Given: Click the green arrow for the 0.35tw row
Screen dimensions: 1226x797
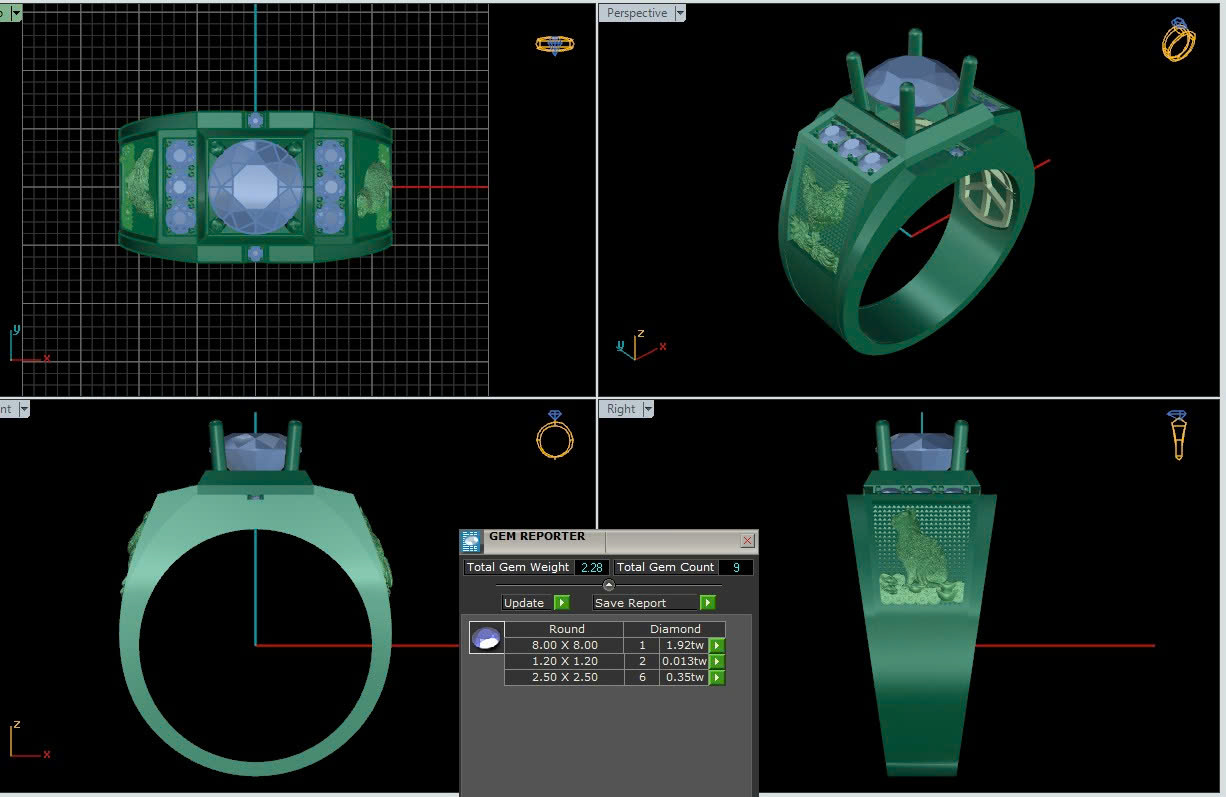Looking at the screenshot, I should click(x=717, y=678).
